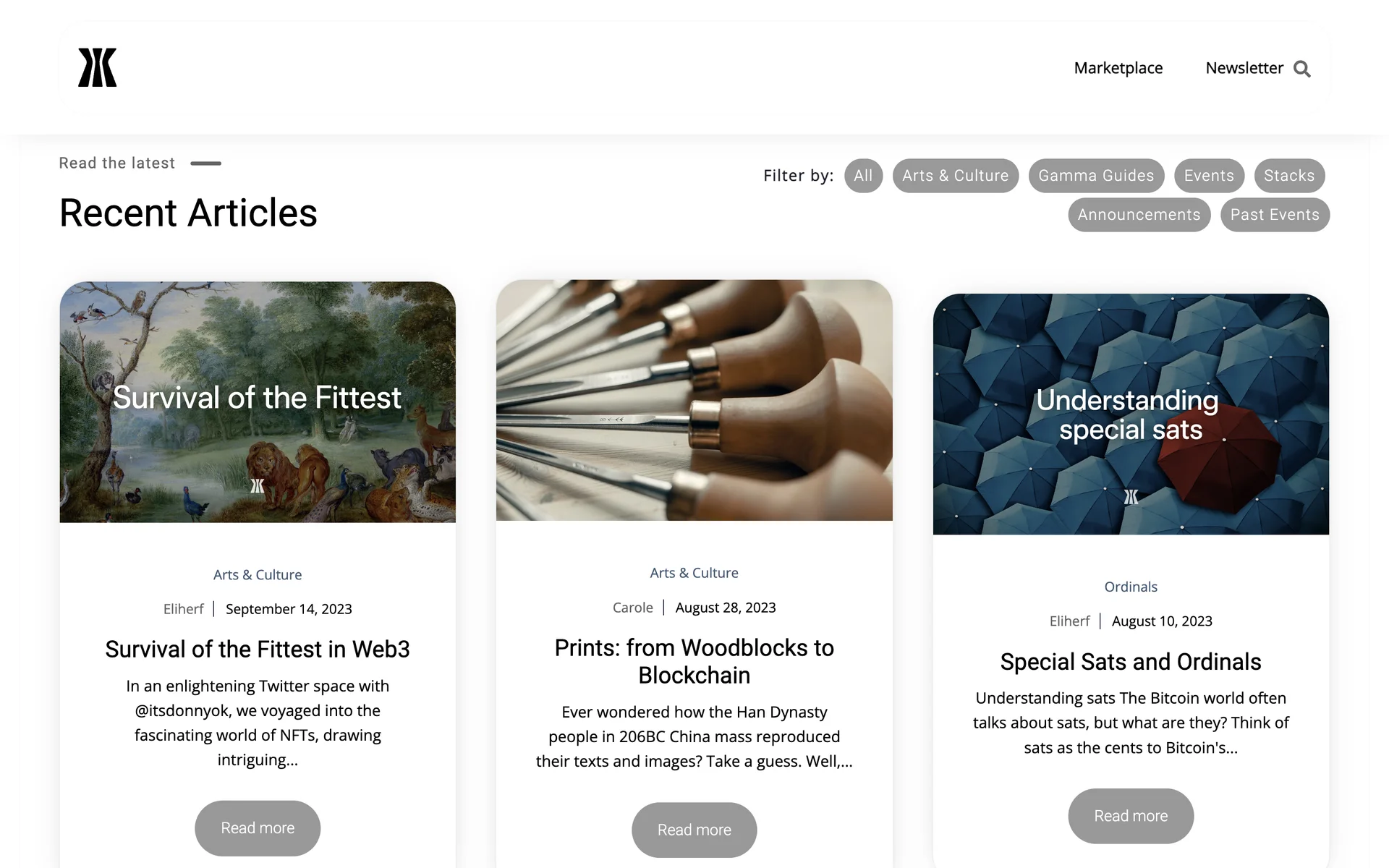Read more about Special Sats and Ordinals
Viewport: 1389px width, 868px height.
coord(1131,816)
